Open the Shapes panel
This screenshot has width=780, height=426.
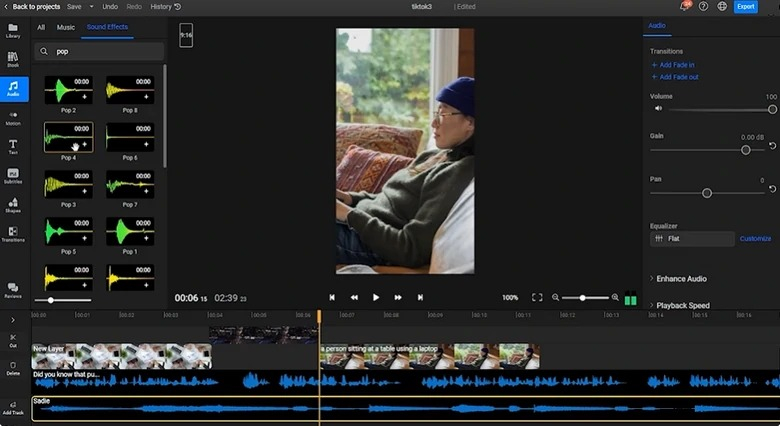(13, 205)
